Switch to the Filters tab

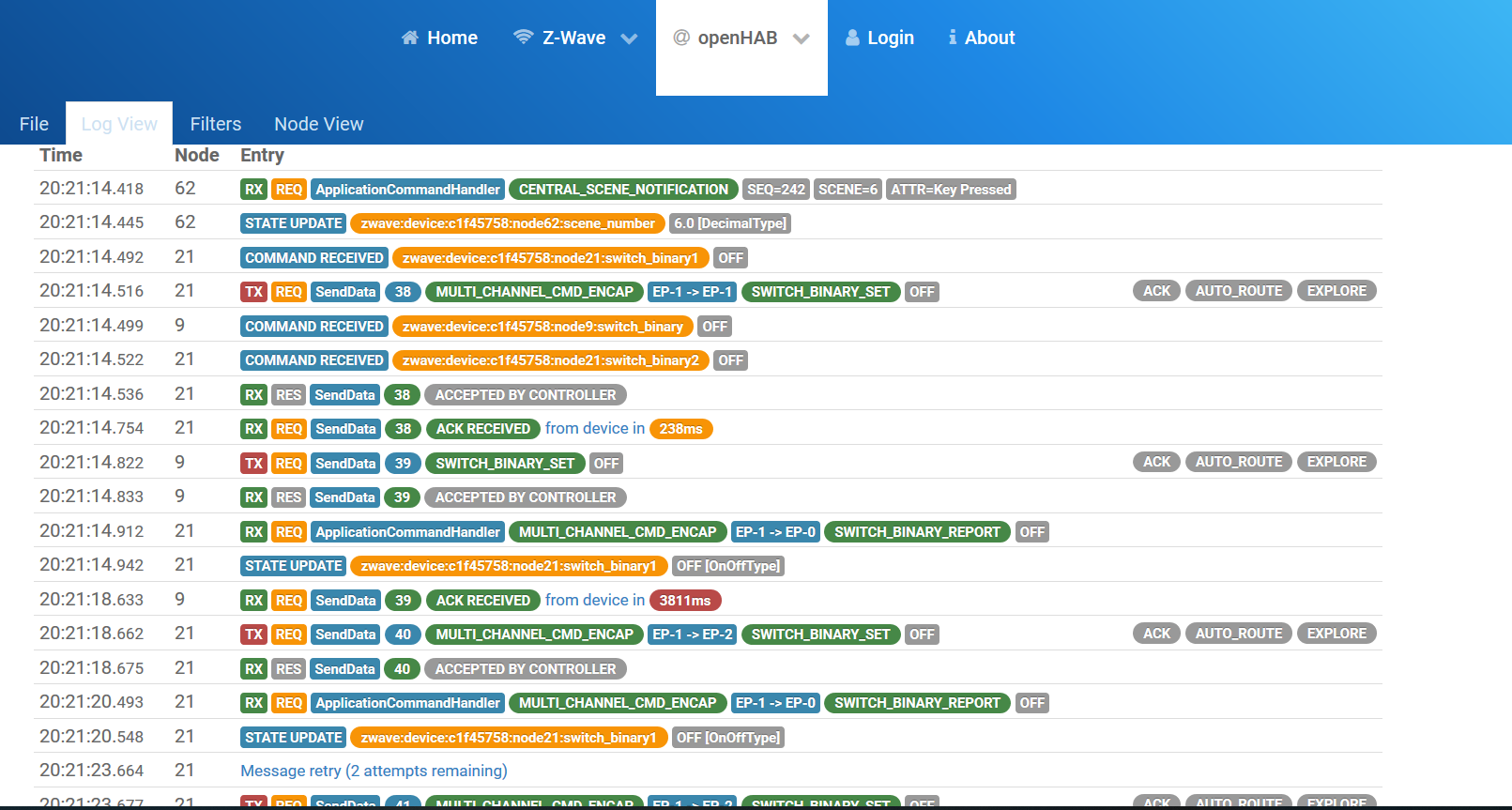click(x=215, y=124)
